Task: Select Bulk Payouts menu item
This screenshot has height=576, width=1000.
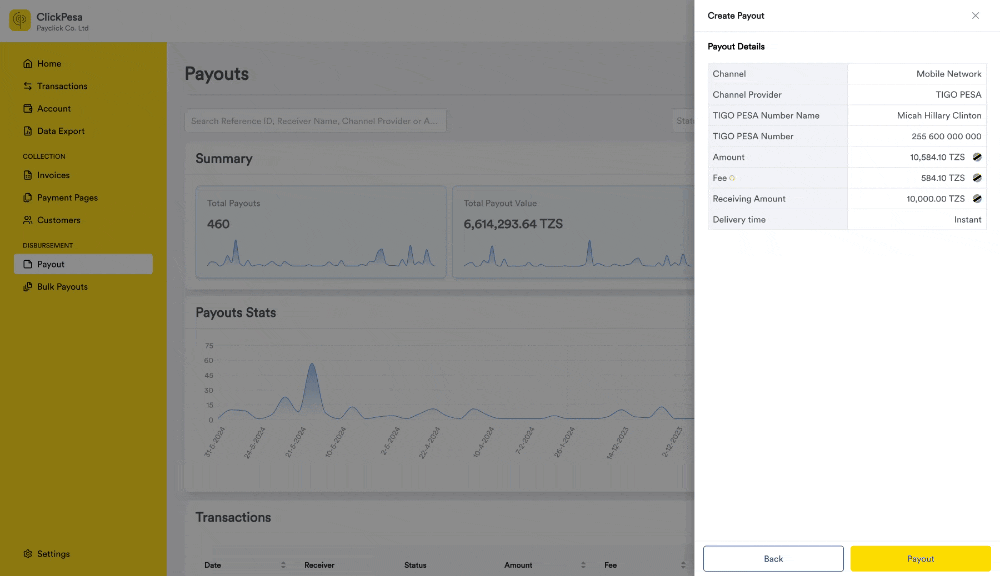Action: click(55, 287)
